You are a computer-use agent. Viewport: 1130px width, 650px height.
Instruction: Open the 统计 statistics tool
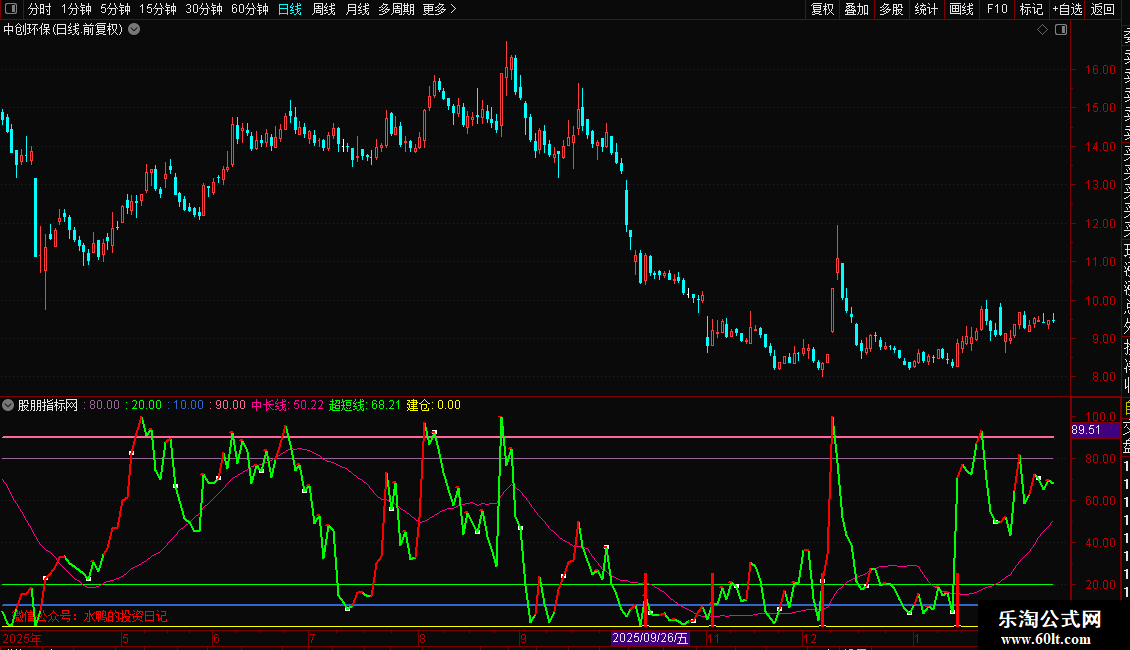(x=926, y=9)
